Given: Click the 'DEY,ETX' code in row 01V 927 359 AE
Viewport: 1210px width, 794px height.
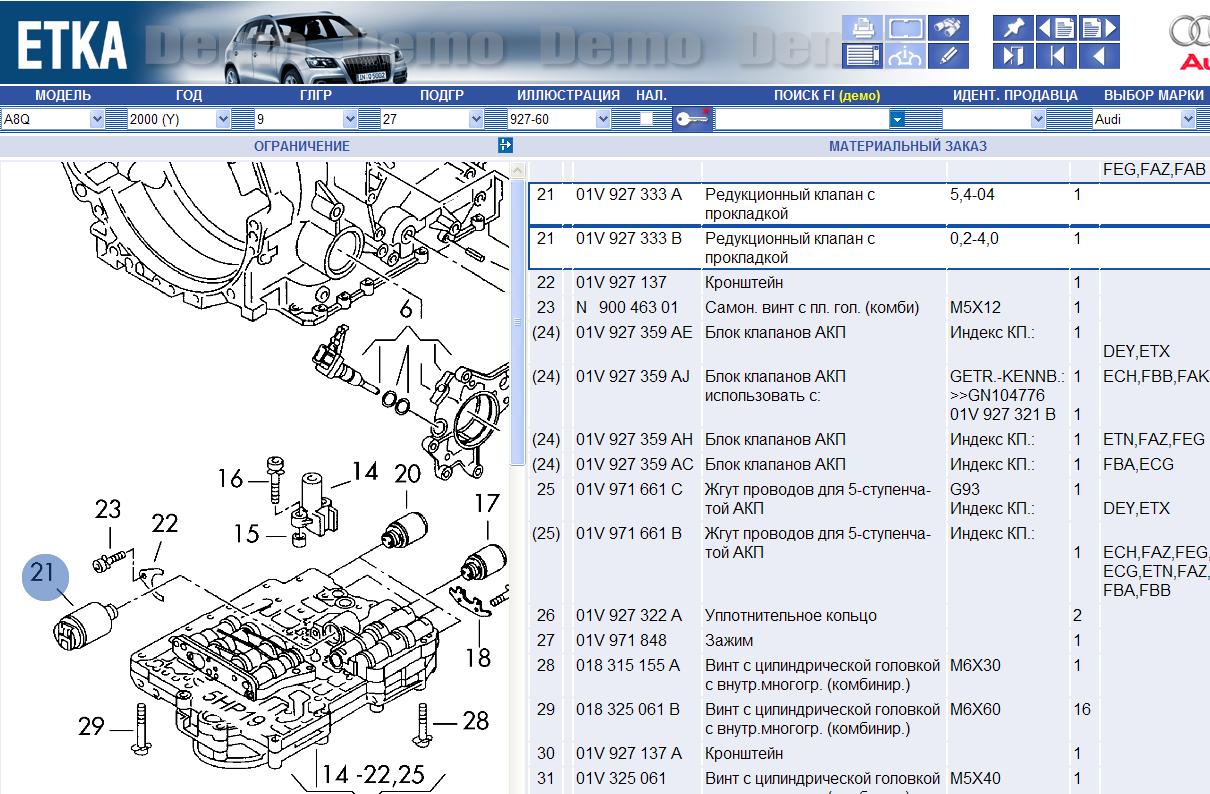Looking at the screenshot, I should pyautogui.click(x=1136, y=352).
